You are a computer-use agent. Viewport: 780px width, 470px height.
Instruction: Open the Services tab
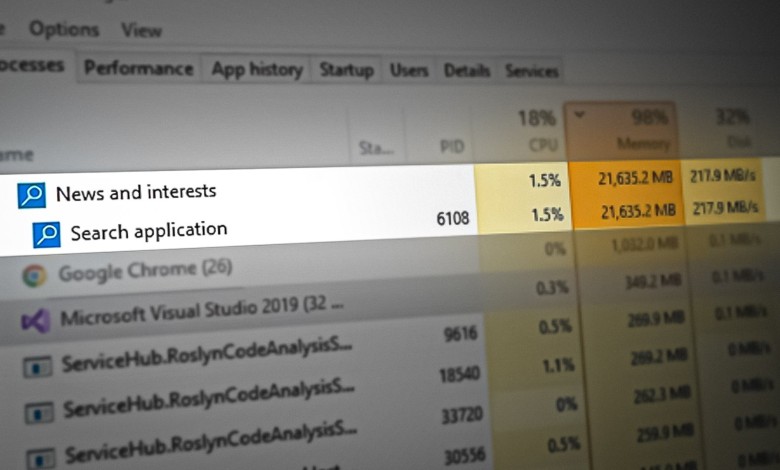(532, 71)
